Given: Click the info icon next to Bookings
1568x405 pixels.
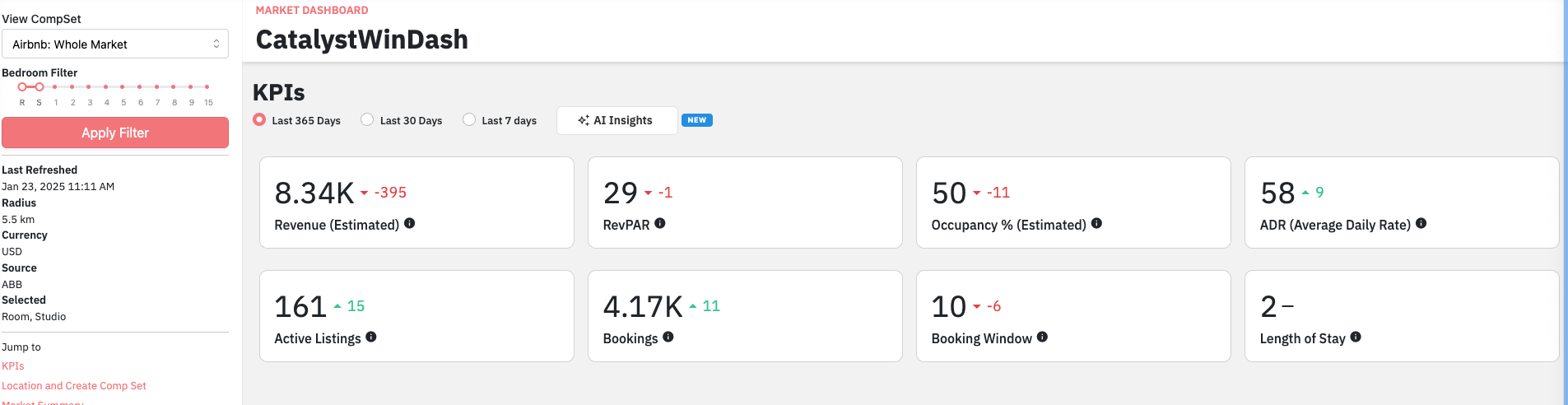Looking at the screenshot, I should click(668, 337).
